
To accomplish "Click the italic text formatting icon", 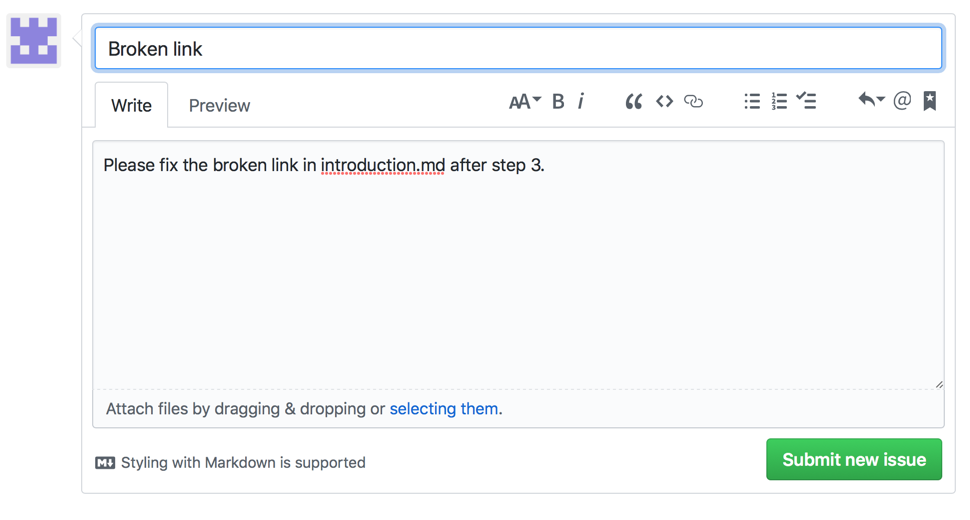I will pos(581,101).
